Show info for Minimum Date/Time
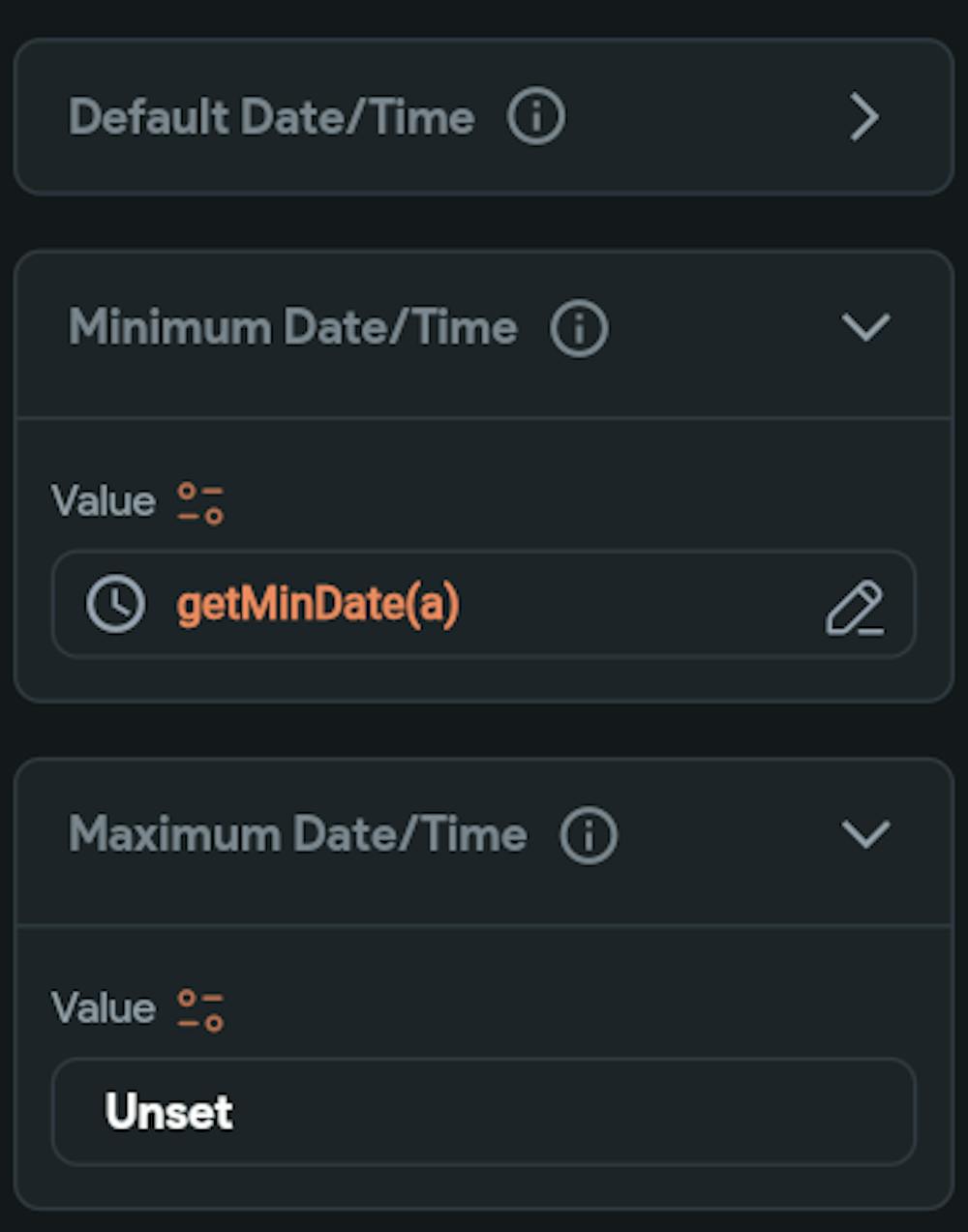 tap(579, 327)
